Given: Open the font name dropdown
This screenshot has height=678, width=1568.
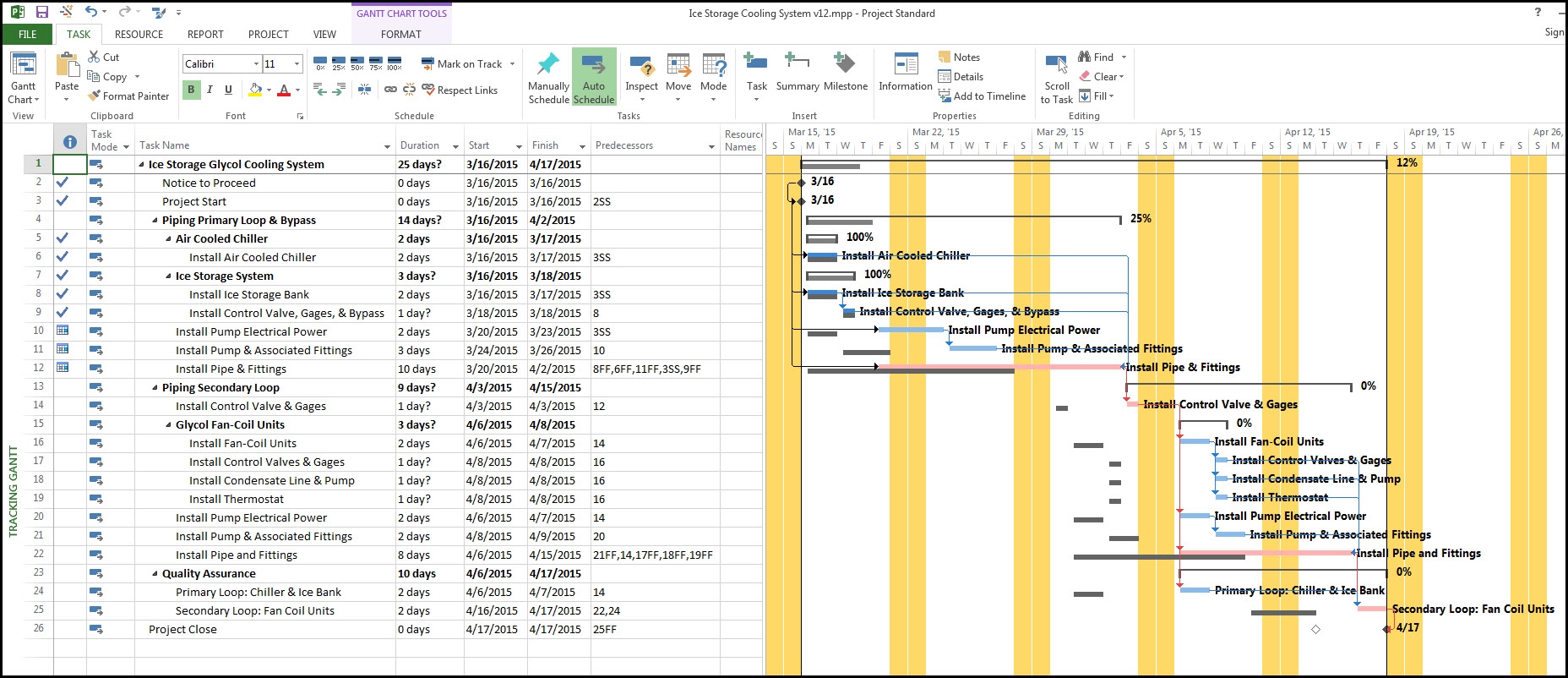Looking at the screenshot, I should (256, 64).
